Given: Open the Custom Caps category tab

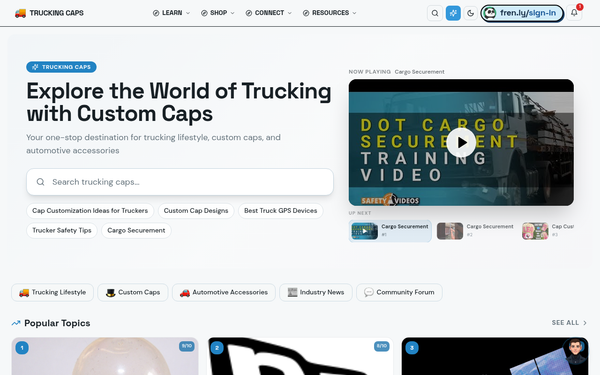Looking at the screenshot, I should [x=133, y=292].
